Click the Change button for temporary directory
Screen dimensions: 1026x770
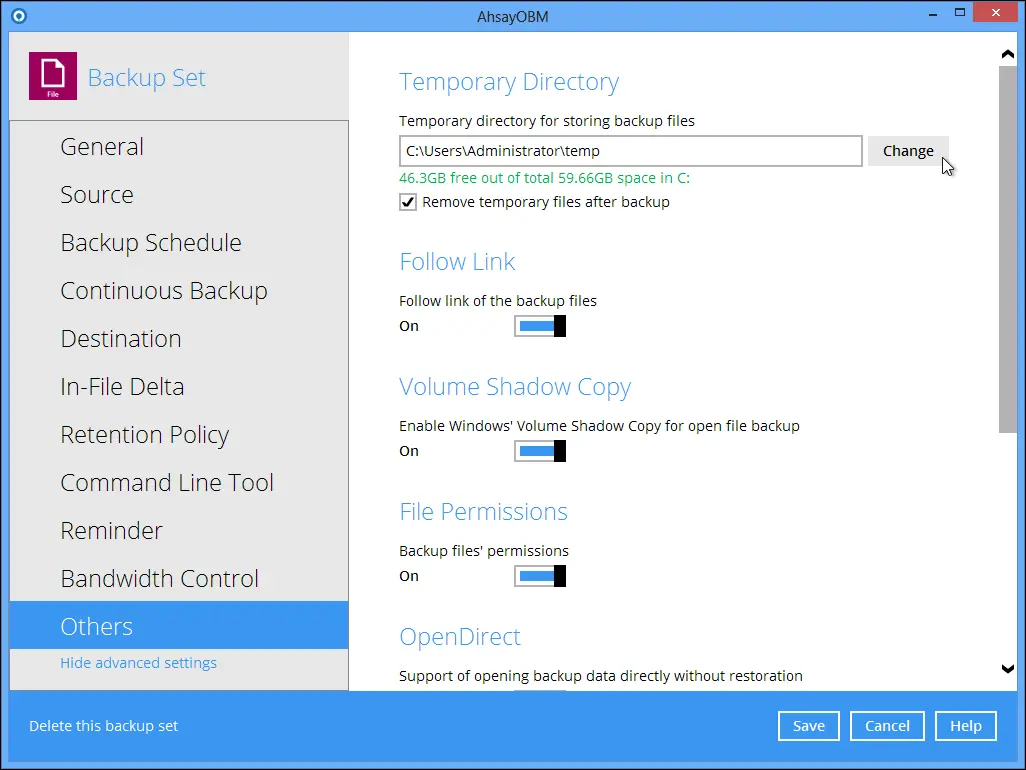[x=907, y=150]
